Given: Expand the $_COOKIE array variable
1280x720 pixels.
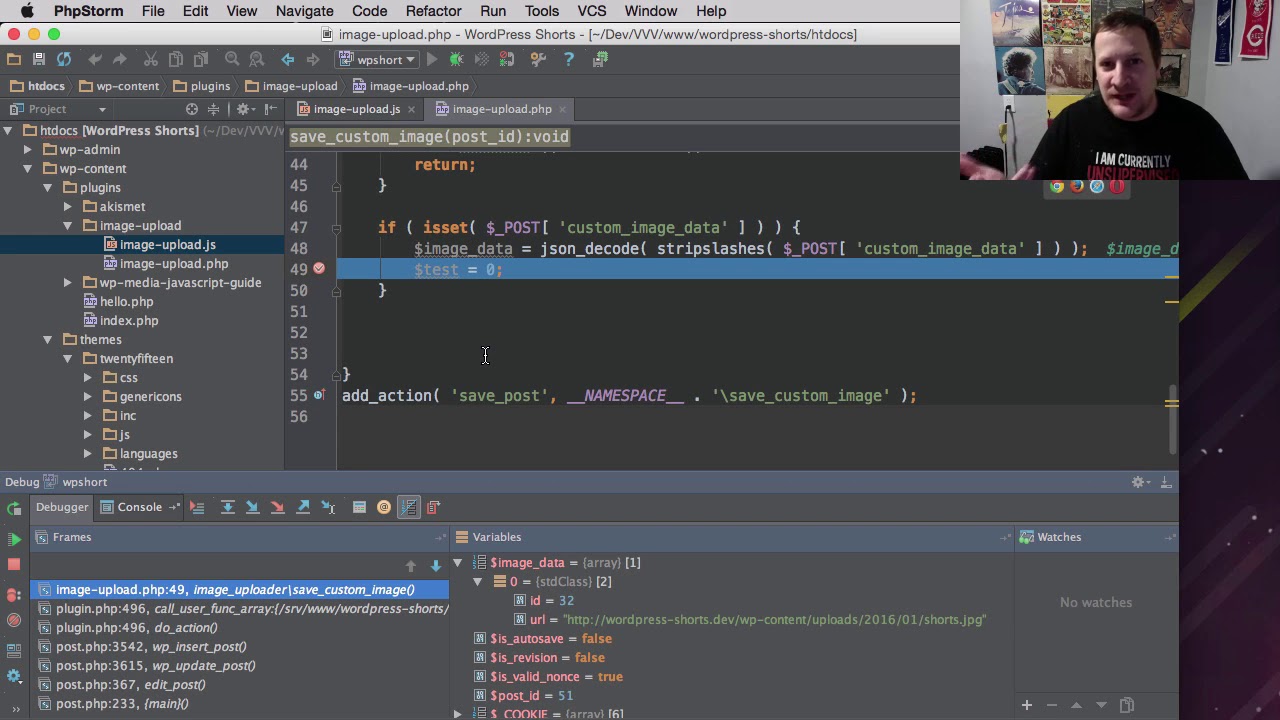Looking at the screenshot, I should [458, 714].
